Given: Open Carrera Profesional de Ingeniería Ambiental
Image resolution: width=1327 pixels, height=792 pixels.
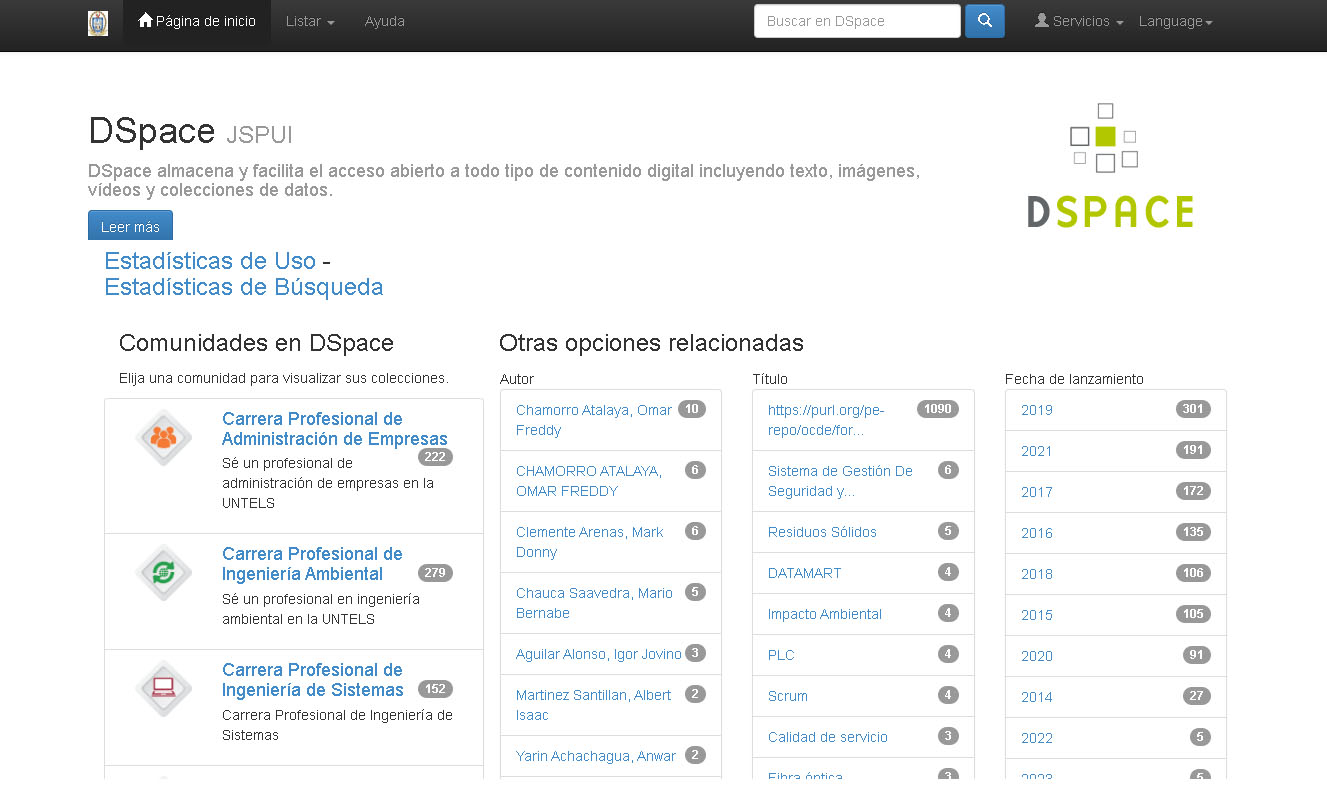Looking at the screenshot, I should pyautogui.click(x=312, y=564).
